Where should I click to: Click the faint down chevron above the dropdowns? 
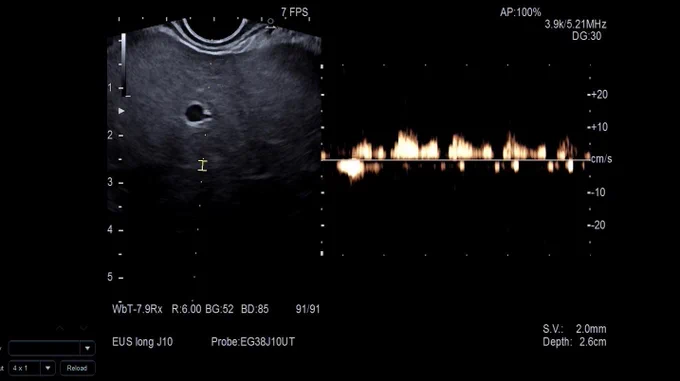84,328
